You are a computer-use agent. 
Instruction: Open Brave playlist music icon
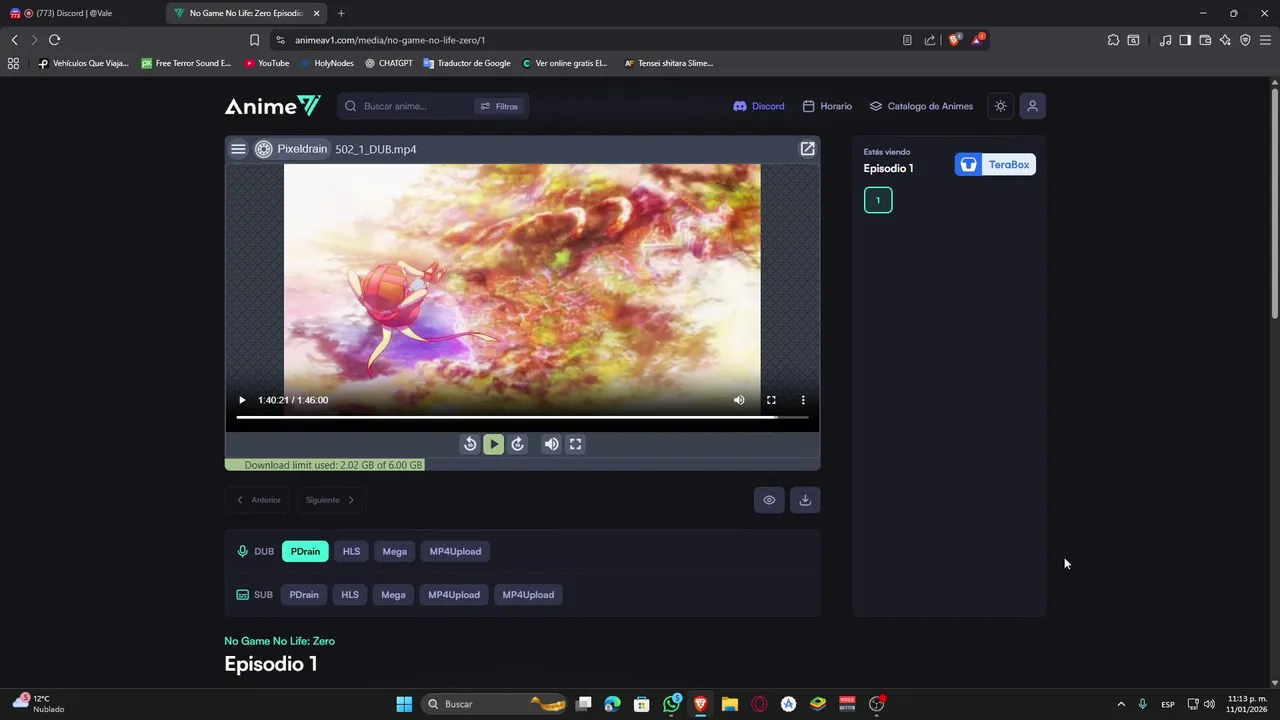(x=1165, y=40)
